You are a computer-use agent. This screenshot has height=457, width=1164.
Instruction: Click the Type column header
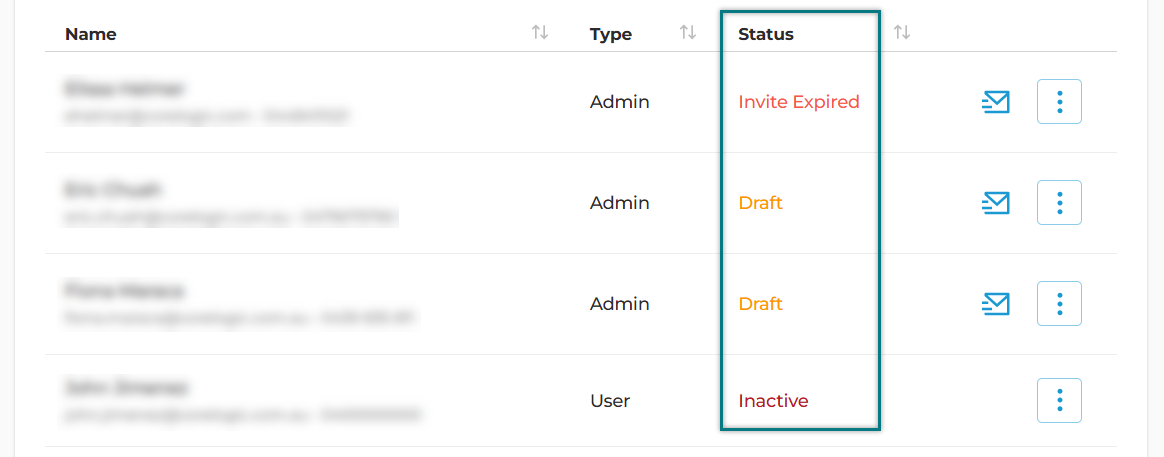click(611, 34)
